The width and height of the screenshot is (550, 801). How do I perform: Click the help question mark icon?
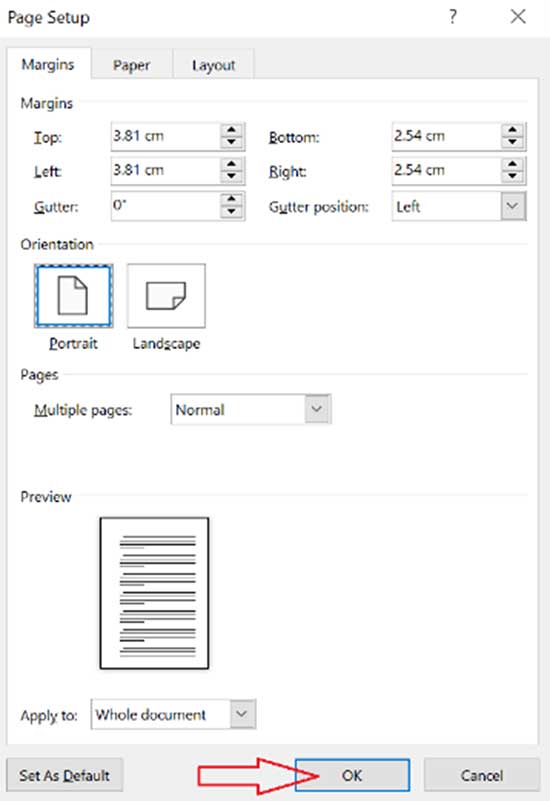pyautogui.click(x=453, y=17)
